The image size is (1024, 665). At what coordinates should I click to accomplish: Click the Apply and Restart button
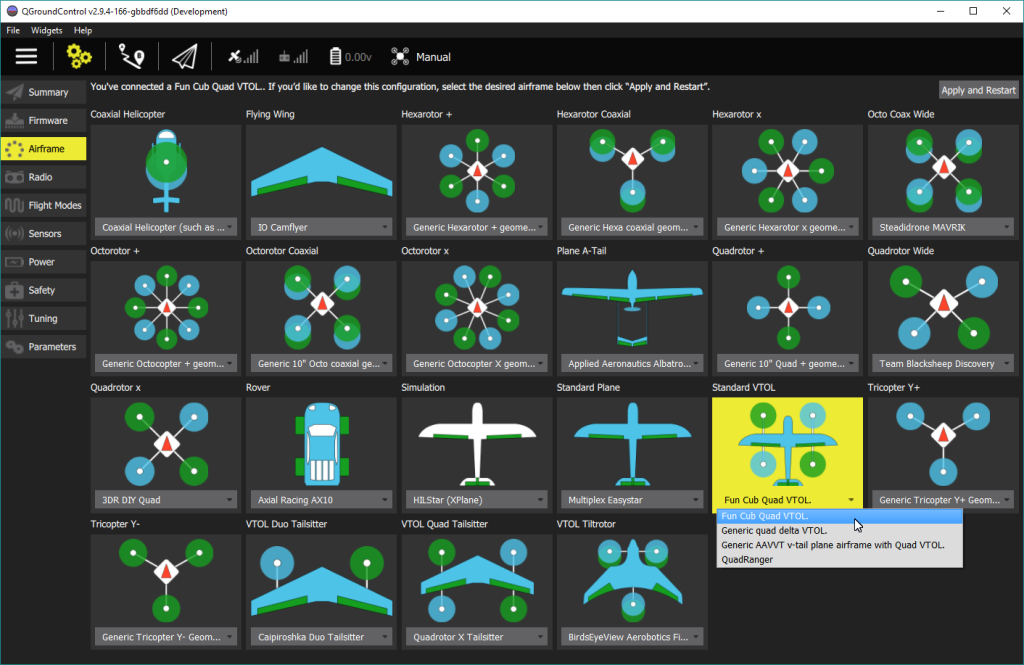pyautogui.click(x=978, y=90)
